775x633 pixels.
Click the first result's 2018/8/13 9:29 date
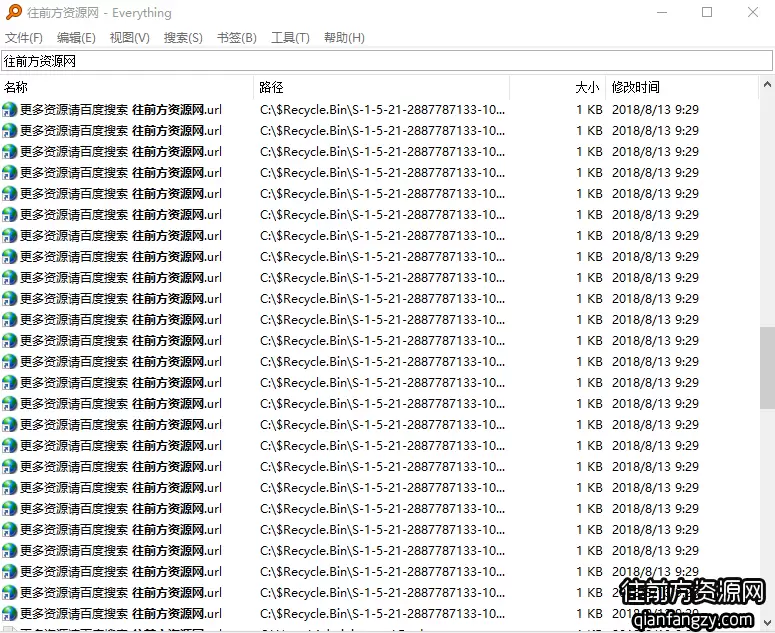click(655, 110)
